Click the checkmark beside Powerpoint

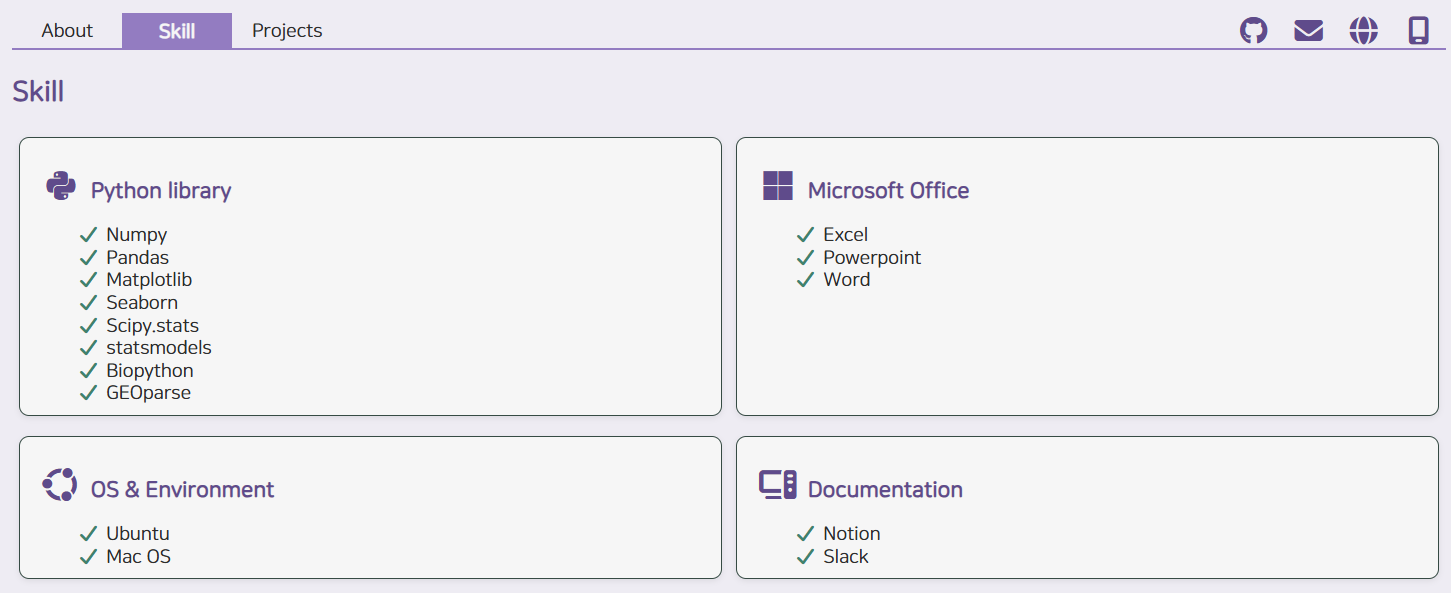pos(805,258)
